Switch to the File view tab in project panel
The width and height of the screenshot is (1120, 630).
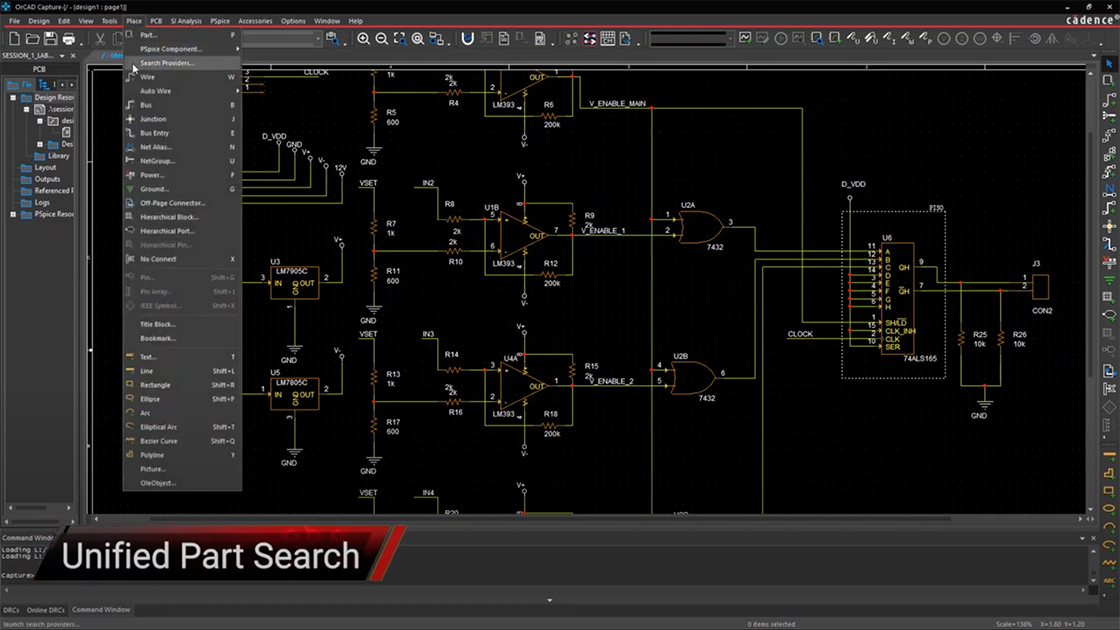point(20,84)
